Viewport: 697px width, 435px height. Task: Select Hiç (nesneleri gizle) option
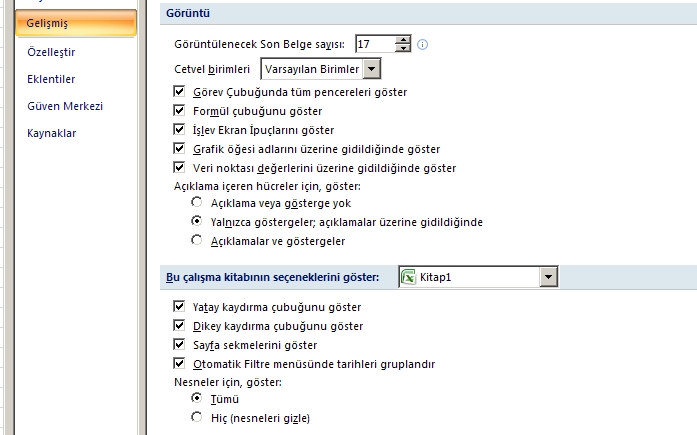[x=196, y=417]
